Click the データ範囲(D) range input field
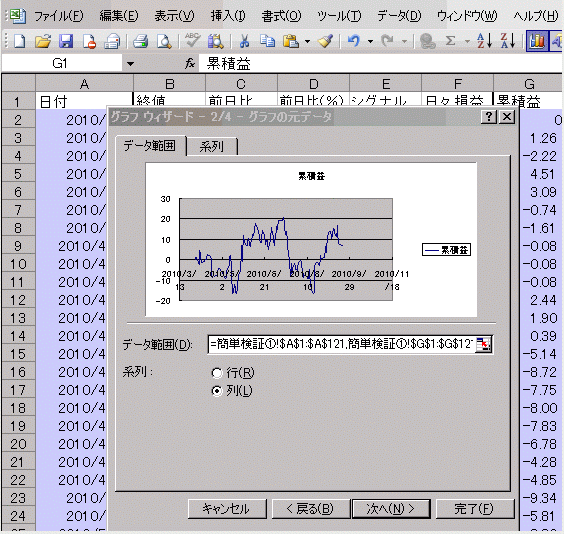564x534 pixels. click(x=341, y=344)
